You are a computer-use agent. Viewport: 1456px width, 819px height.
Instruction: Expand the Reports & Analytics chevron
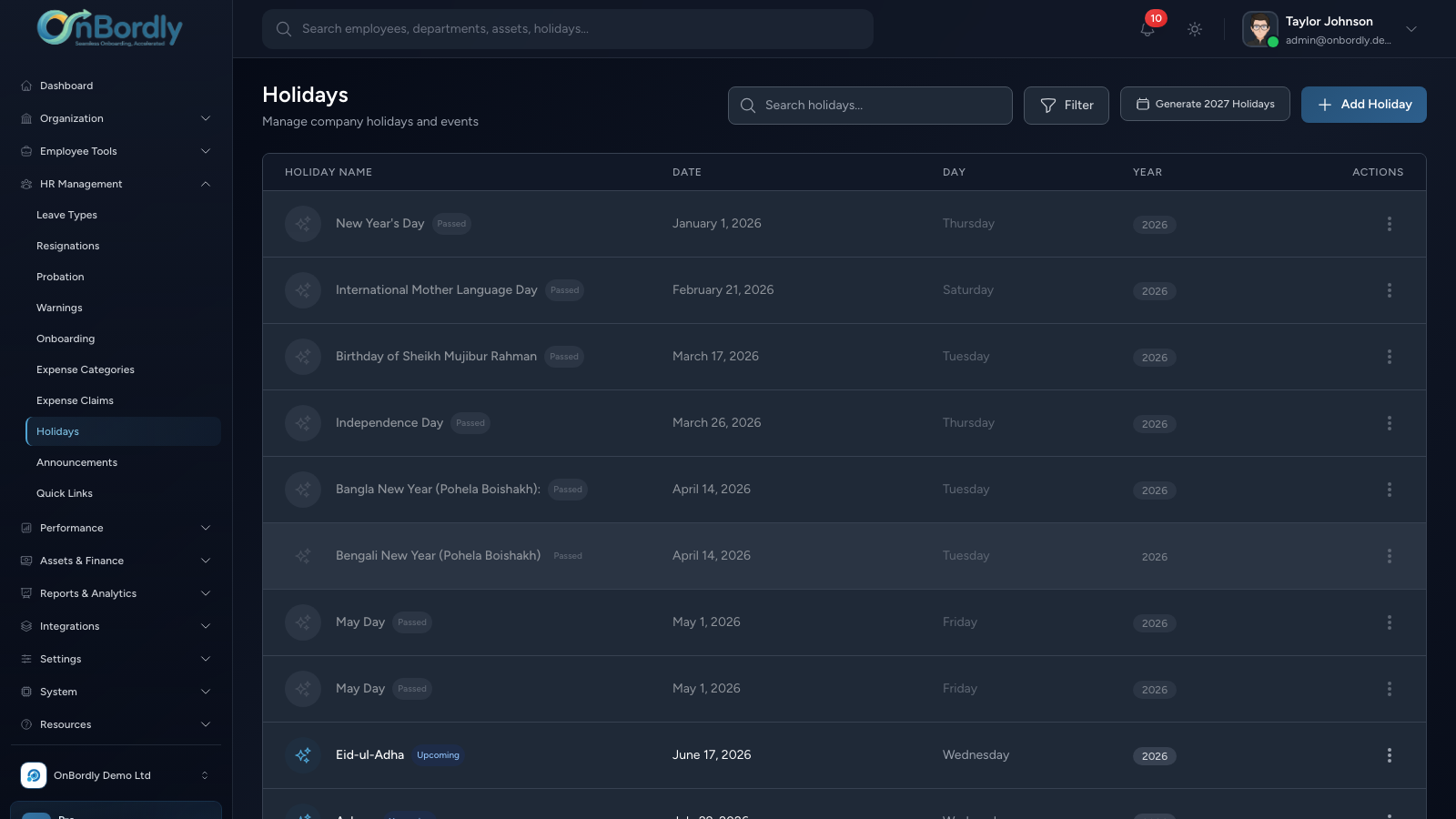(206, 593)
